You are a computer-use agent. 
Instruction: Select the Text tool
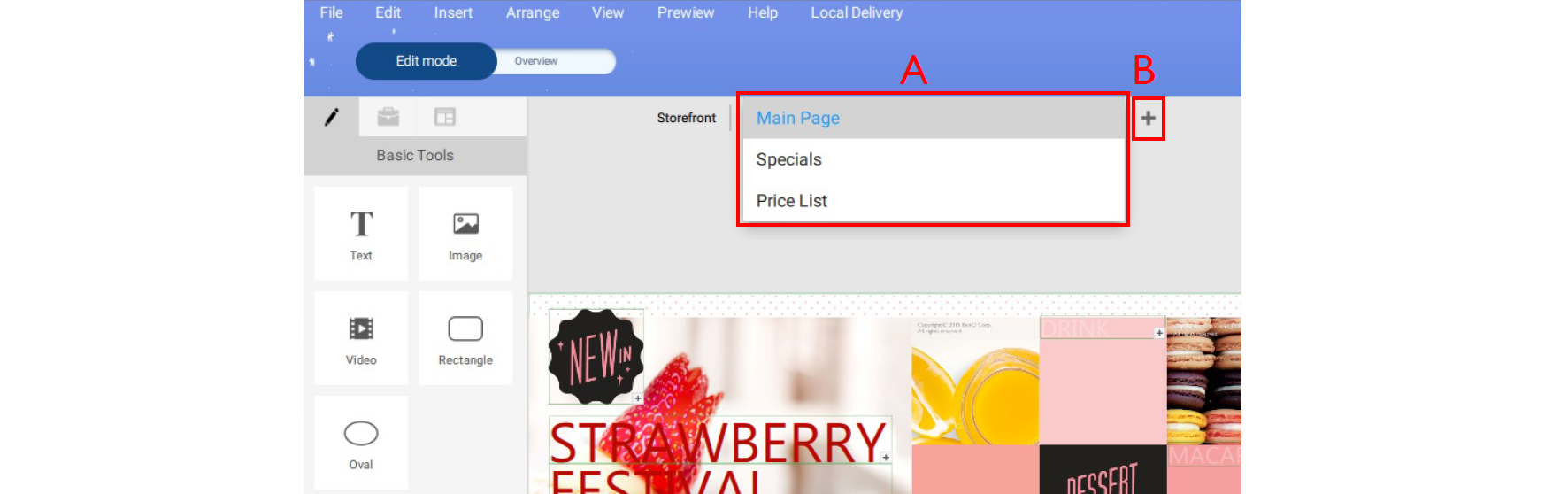point(361,234)
